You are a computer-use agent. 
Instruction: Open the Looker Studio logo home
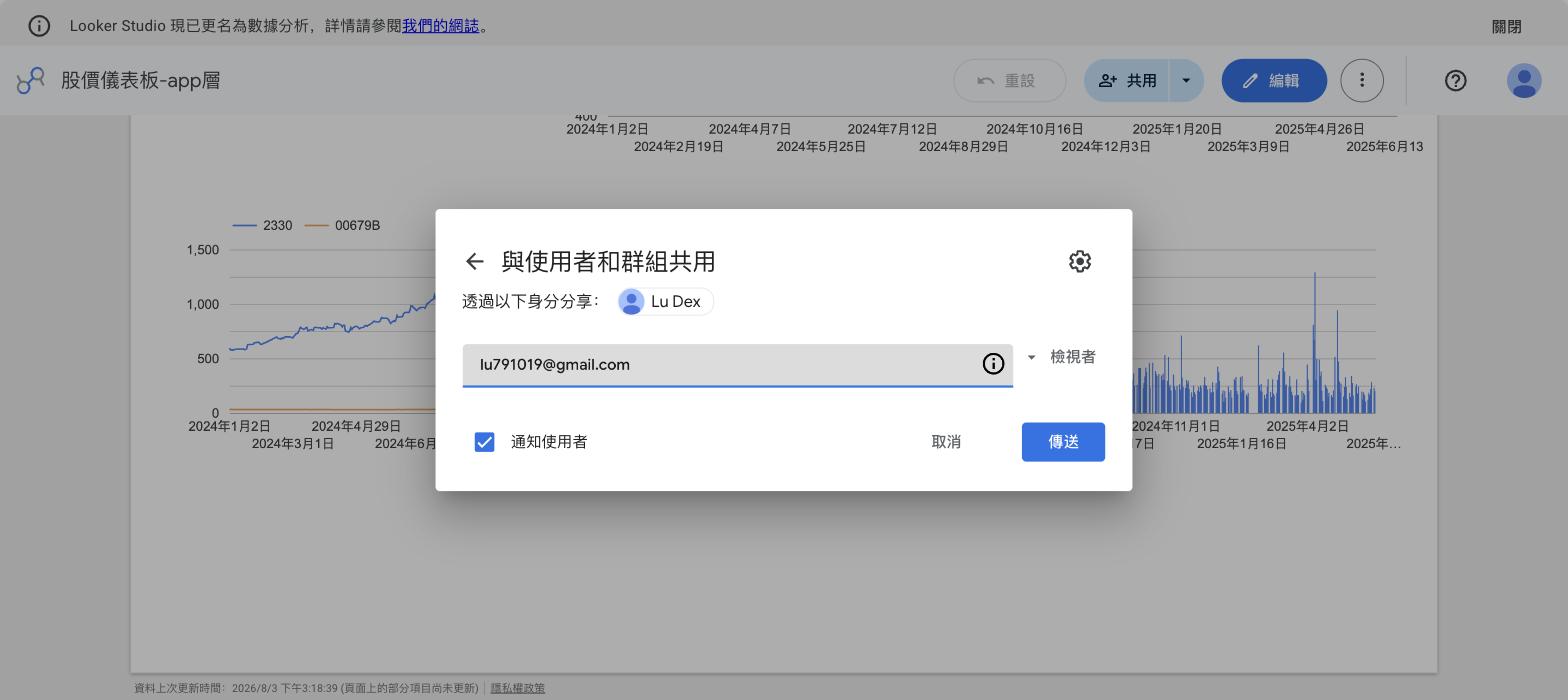pyautogui.click(x=31, y=81)
